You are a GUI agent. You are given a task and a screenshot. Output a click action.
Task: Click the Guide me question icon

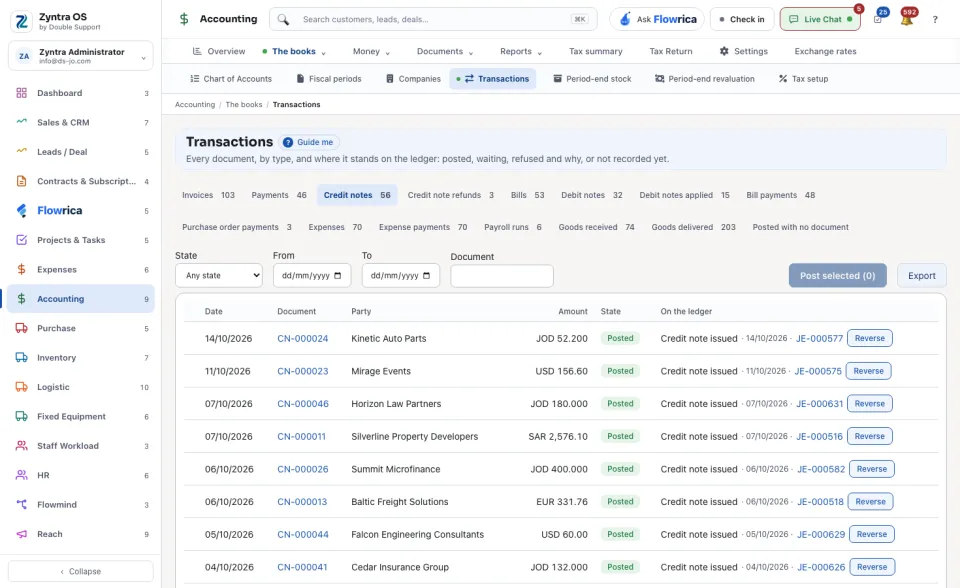pyautogui.click(x=288, y=142)
